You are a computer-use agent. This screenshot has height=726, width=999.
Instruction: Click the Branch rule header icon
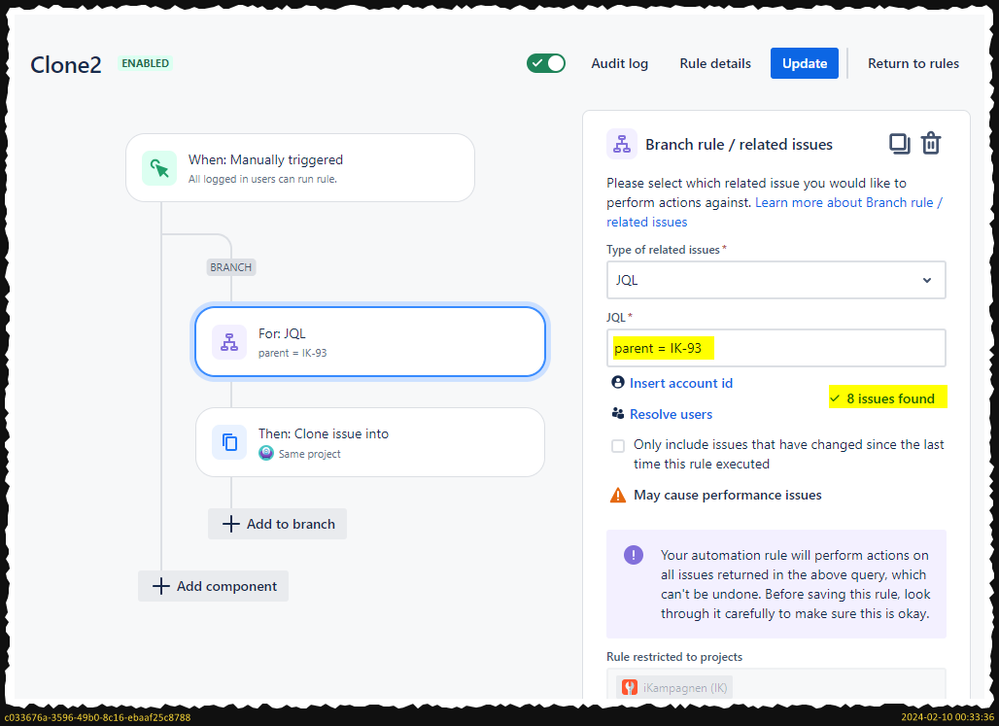tap(622, 145)
